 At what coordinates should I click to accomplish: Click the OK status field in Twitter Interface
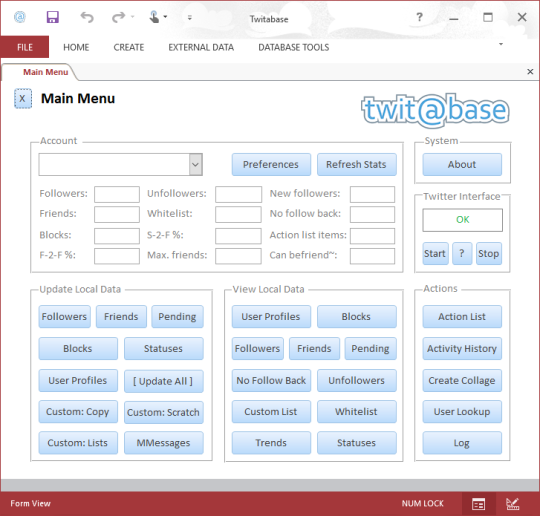(x=462, y=220)
